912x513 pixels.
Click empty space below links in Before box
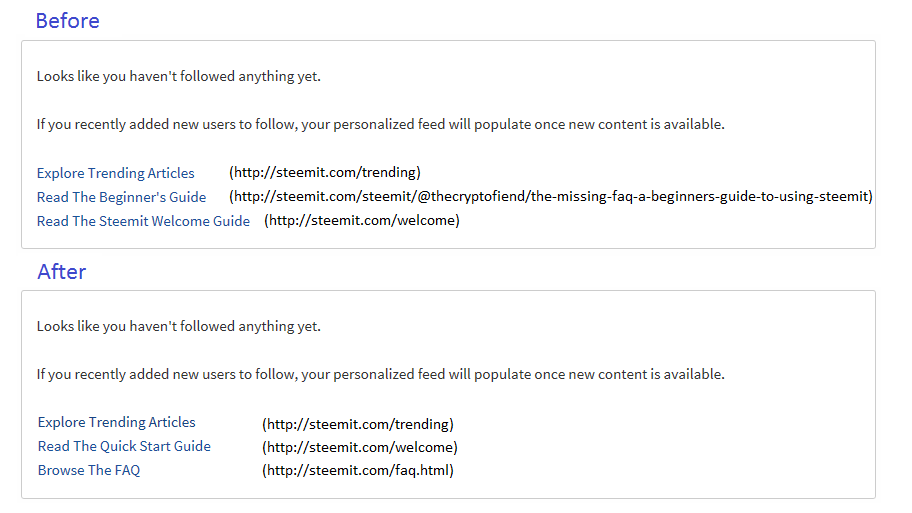(x=448, y=239)
